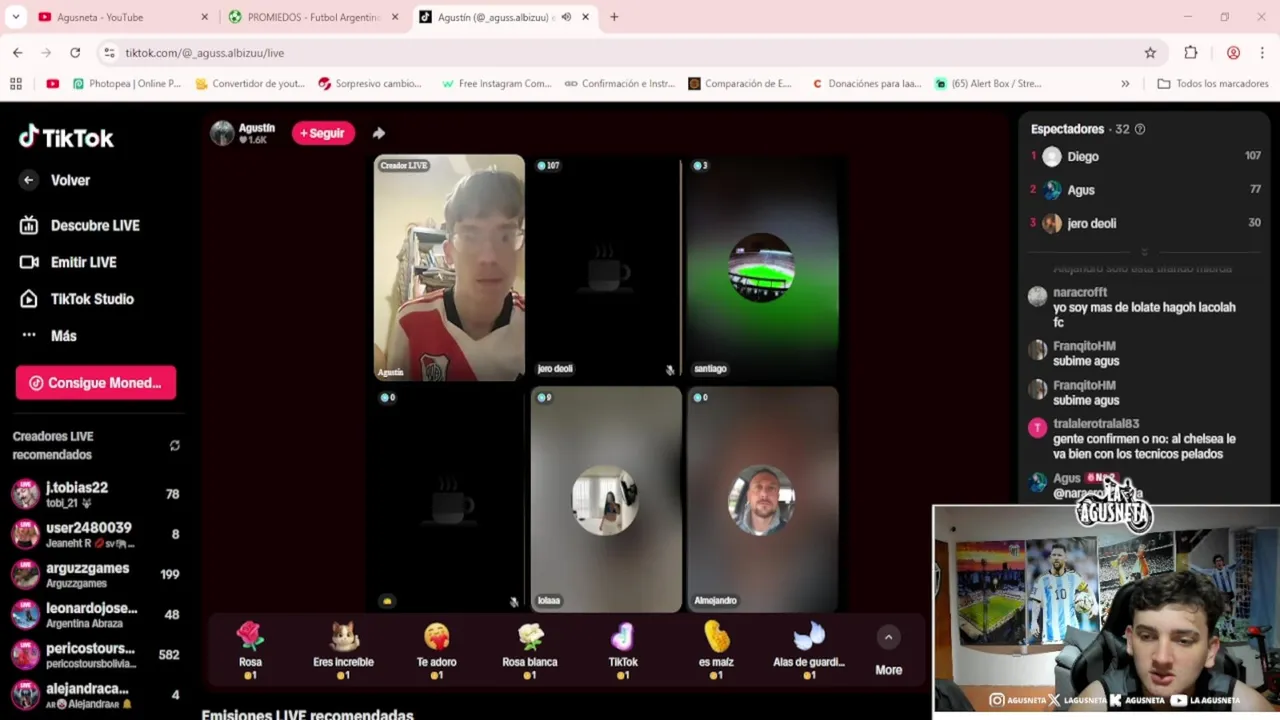Open browser extensions menu
1280x720 pixels.
(x=1190, y=53)
